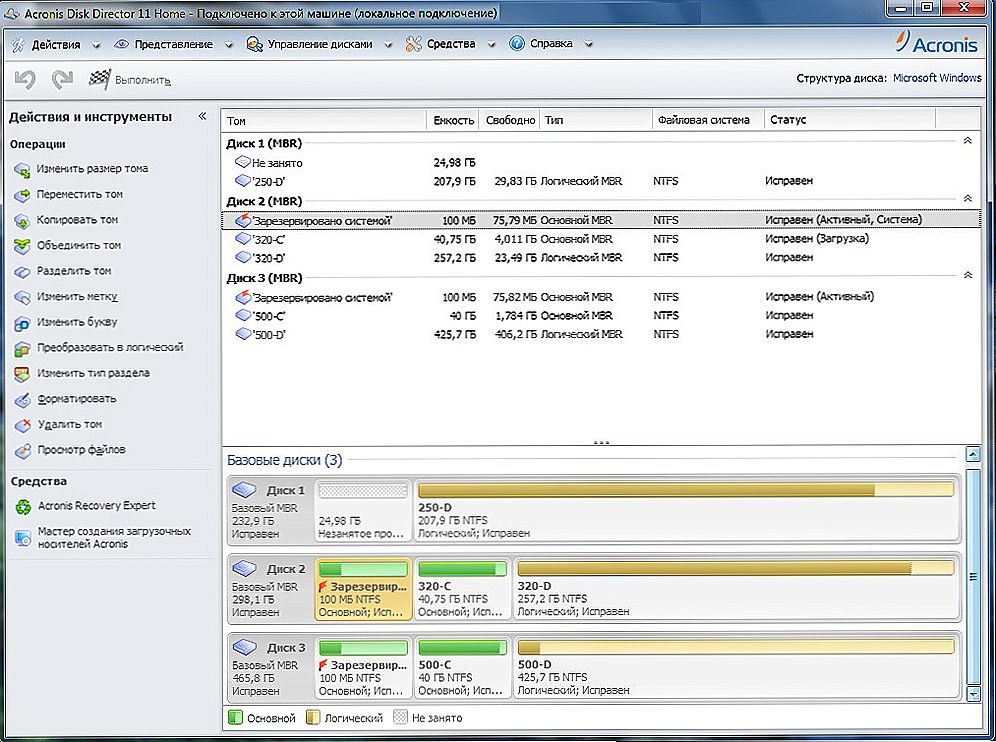996x742 pixels.
Task: Click the Изменить букву icon
Action: click(x=22, y=323)
